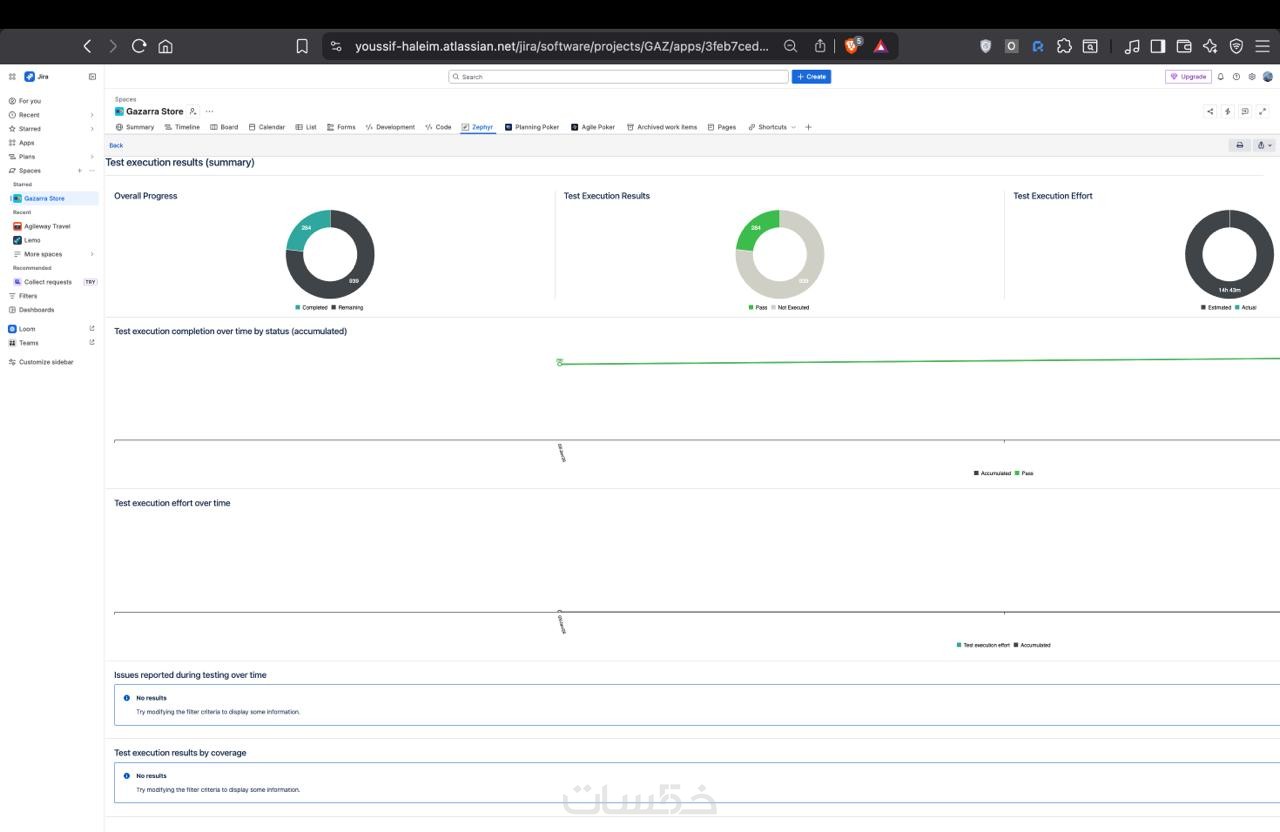This screenshot has height=832, width=1280.
Task: Open the three-dot menu beside Gazarra Store
Action: coord(209,111)
